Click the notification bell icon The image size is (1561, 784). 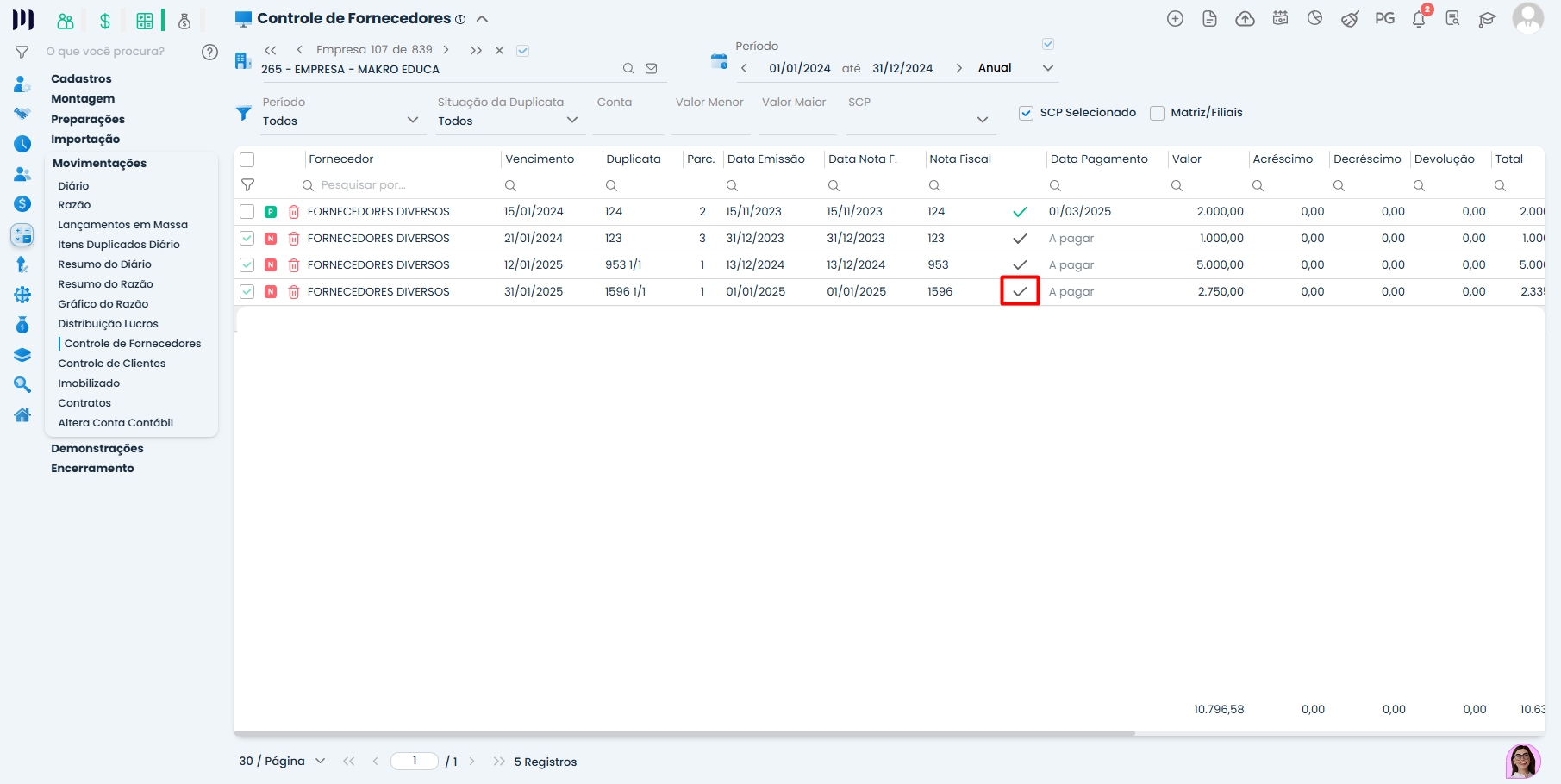[1418, 19]
